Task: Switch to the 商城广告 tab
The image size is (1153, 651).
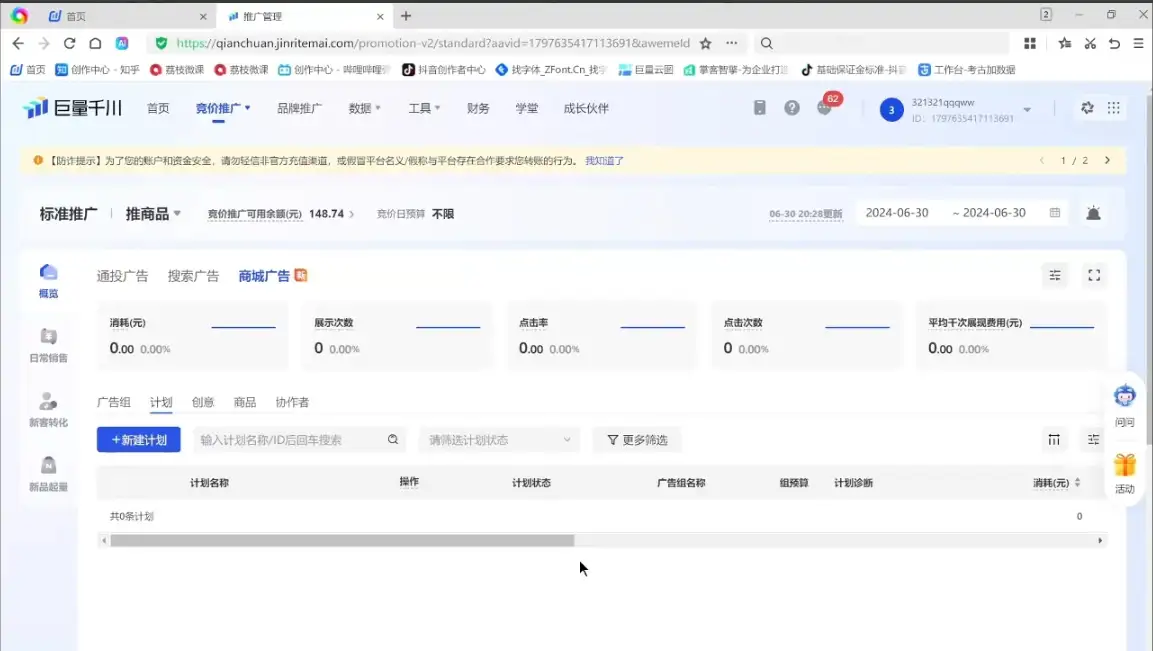Action: 264,275
